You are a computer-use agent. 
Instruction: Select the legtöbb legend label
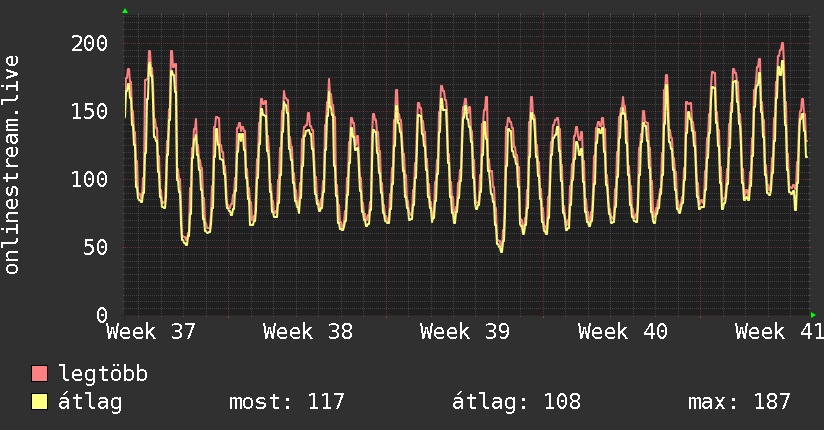pos(103,374)
